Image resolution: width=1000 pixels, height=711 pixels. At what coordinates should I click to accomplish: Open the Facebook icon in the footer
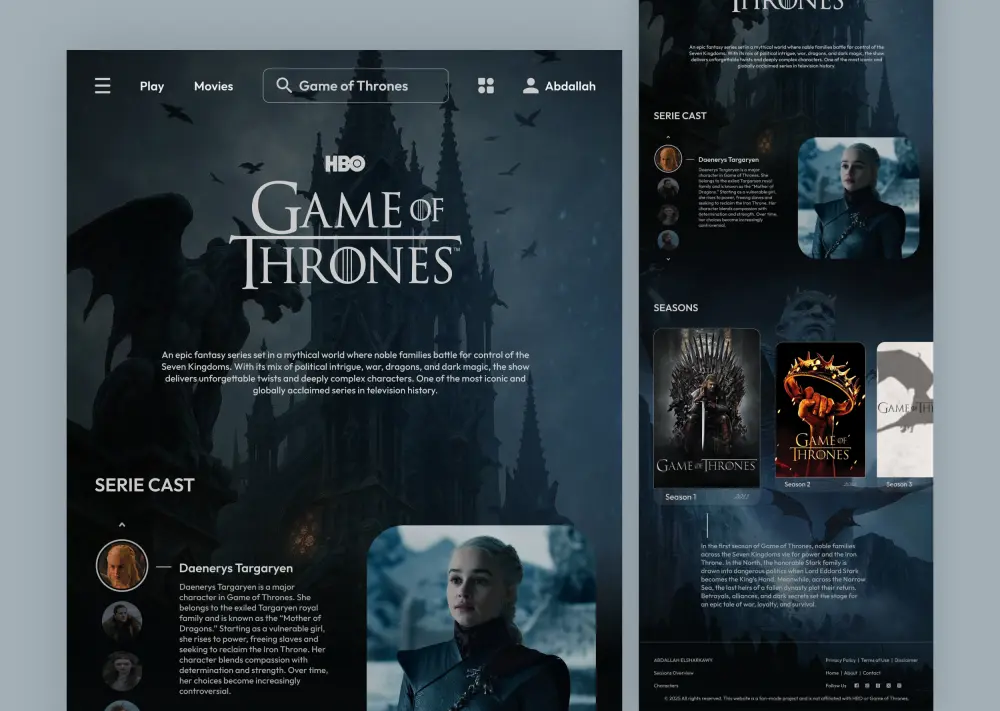tap(857, 685)
